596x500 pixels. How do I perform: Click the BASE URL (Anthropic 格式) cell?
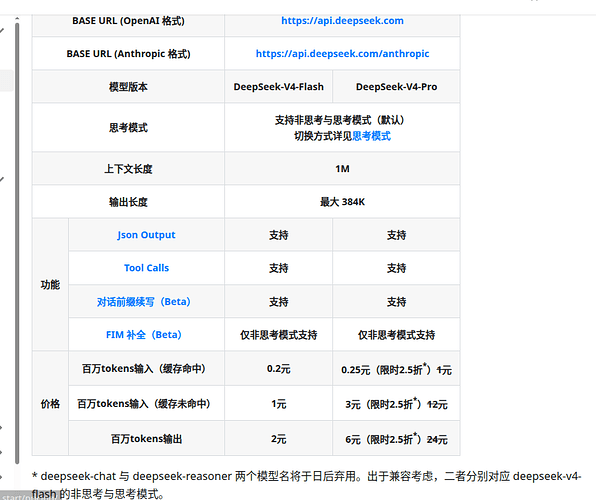[x=128, y=54]
